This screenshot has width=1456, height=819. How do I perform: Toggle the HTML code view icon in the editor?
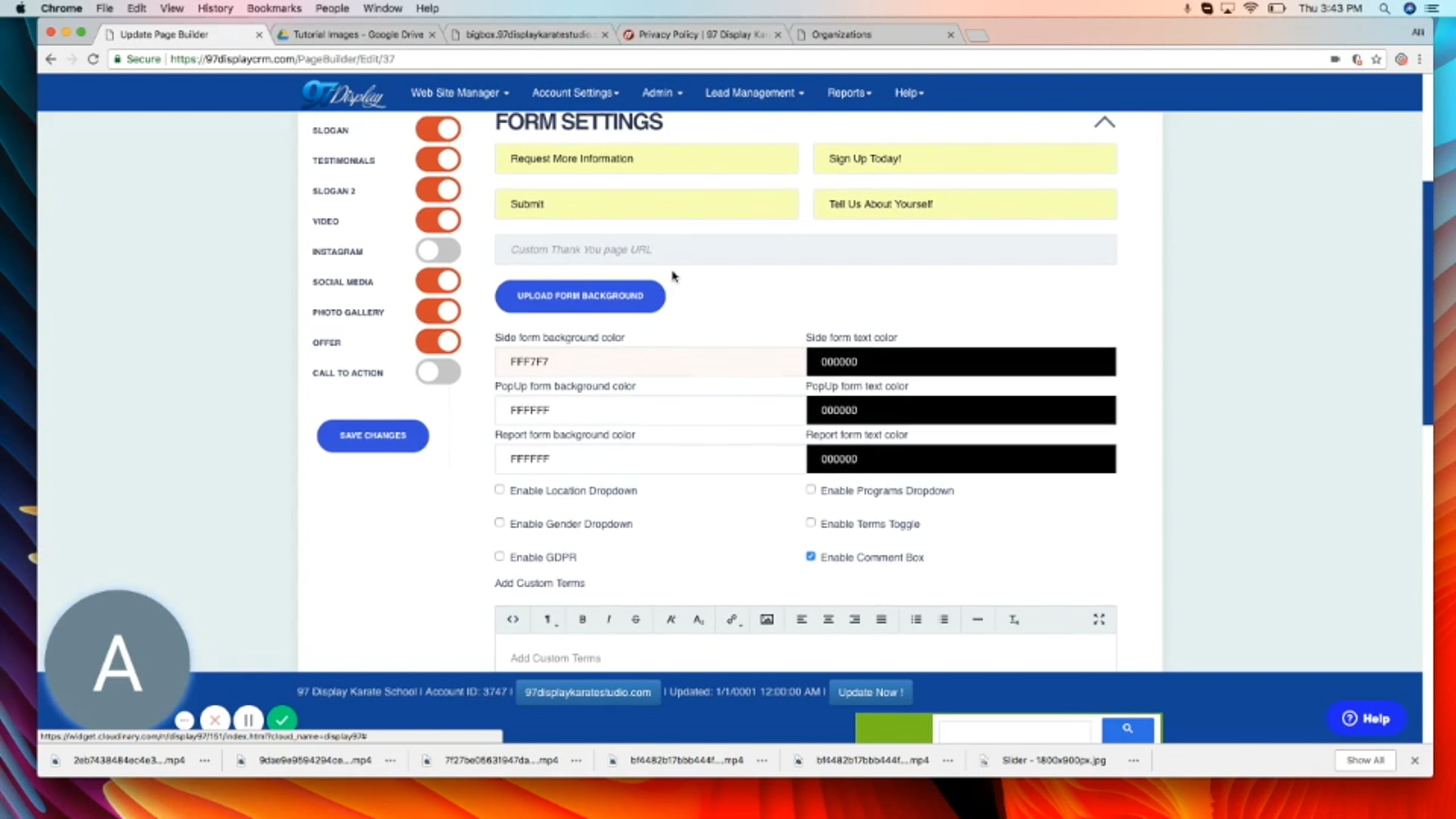click(513, 619)
